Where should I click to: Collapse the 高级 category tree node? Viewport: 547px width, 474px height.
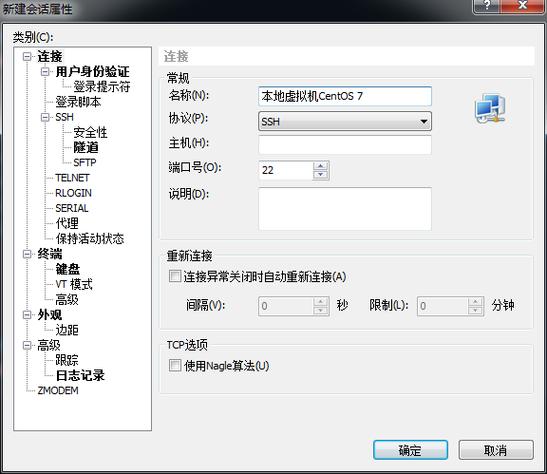coord(27,345)
